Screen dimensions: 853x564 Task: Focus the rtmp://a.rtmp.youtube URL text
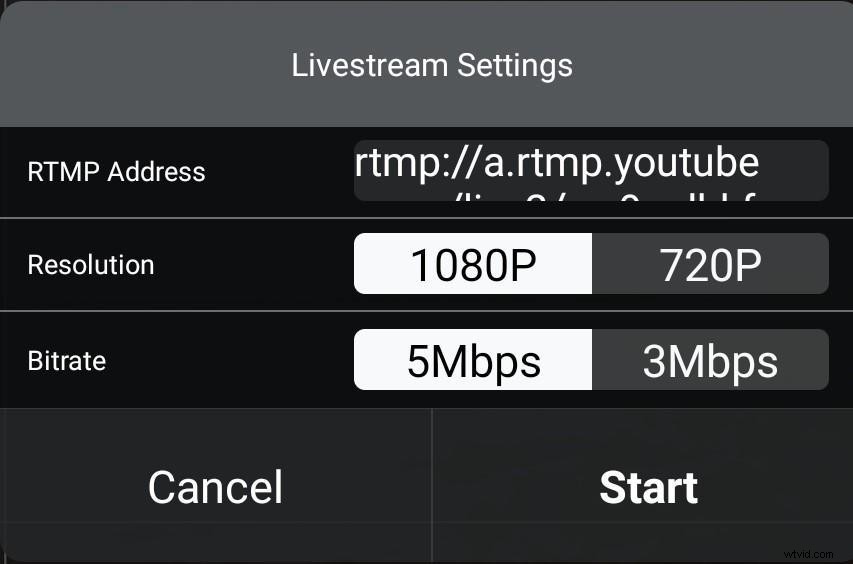[x=556, y=161]
